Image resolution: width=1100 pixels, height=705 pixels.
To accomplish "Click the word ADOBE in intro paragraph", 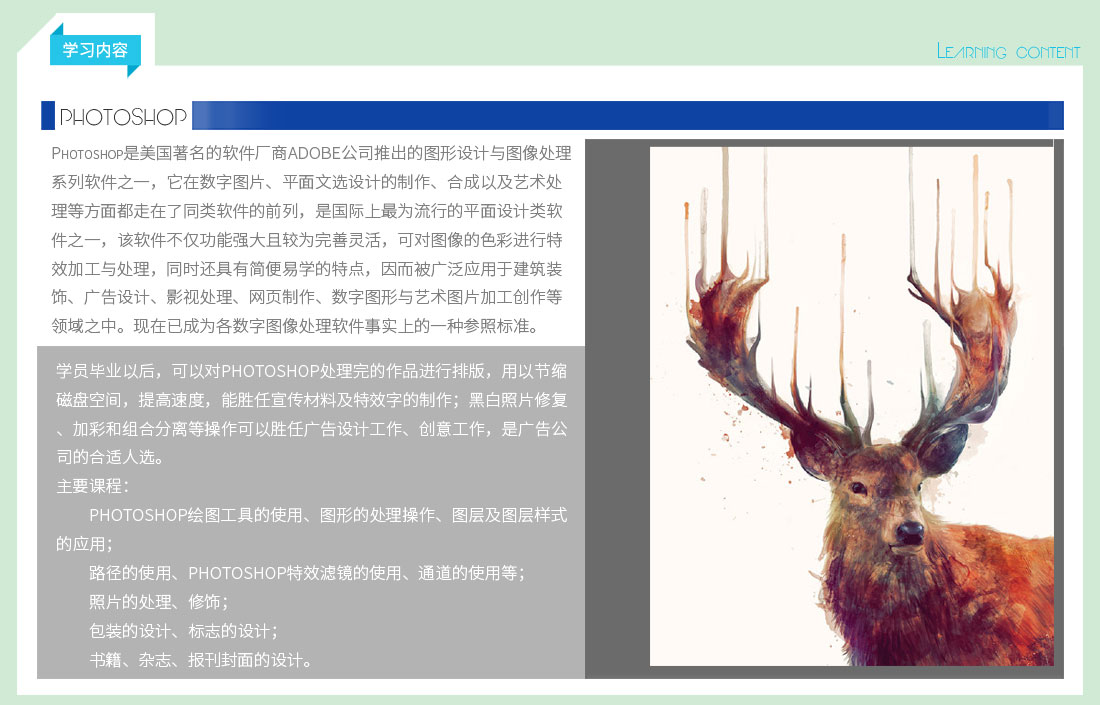I will click(x=315, y=154).
